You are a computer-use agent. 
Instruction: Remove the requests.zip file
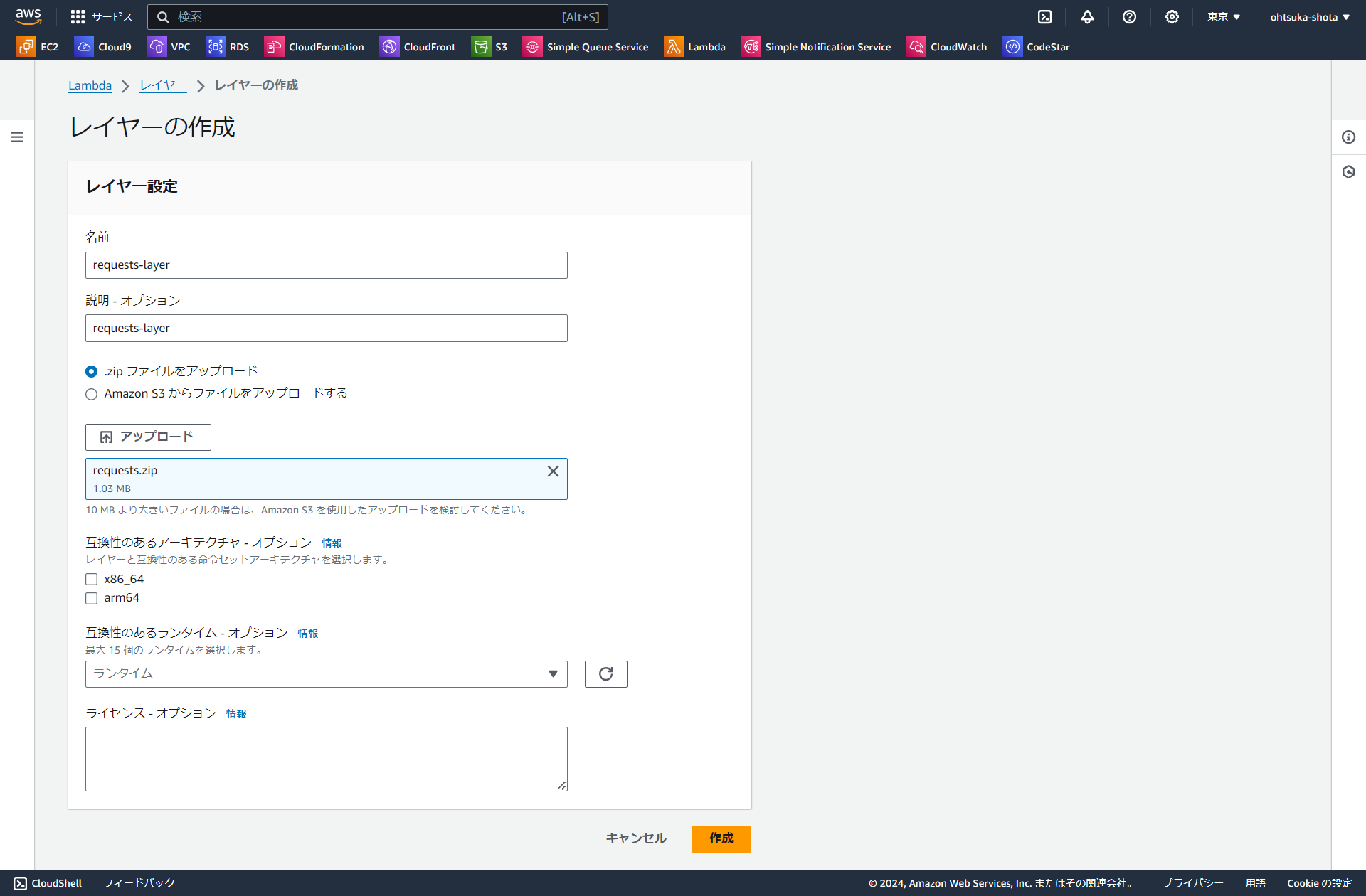point(553,471)
